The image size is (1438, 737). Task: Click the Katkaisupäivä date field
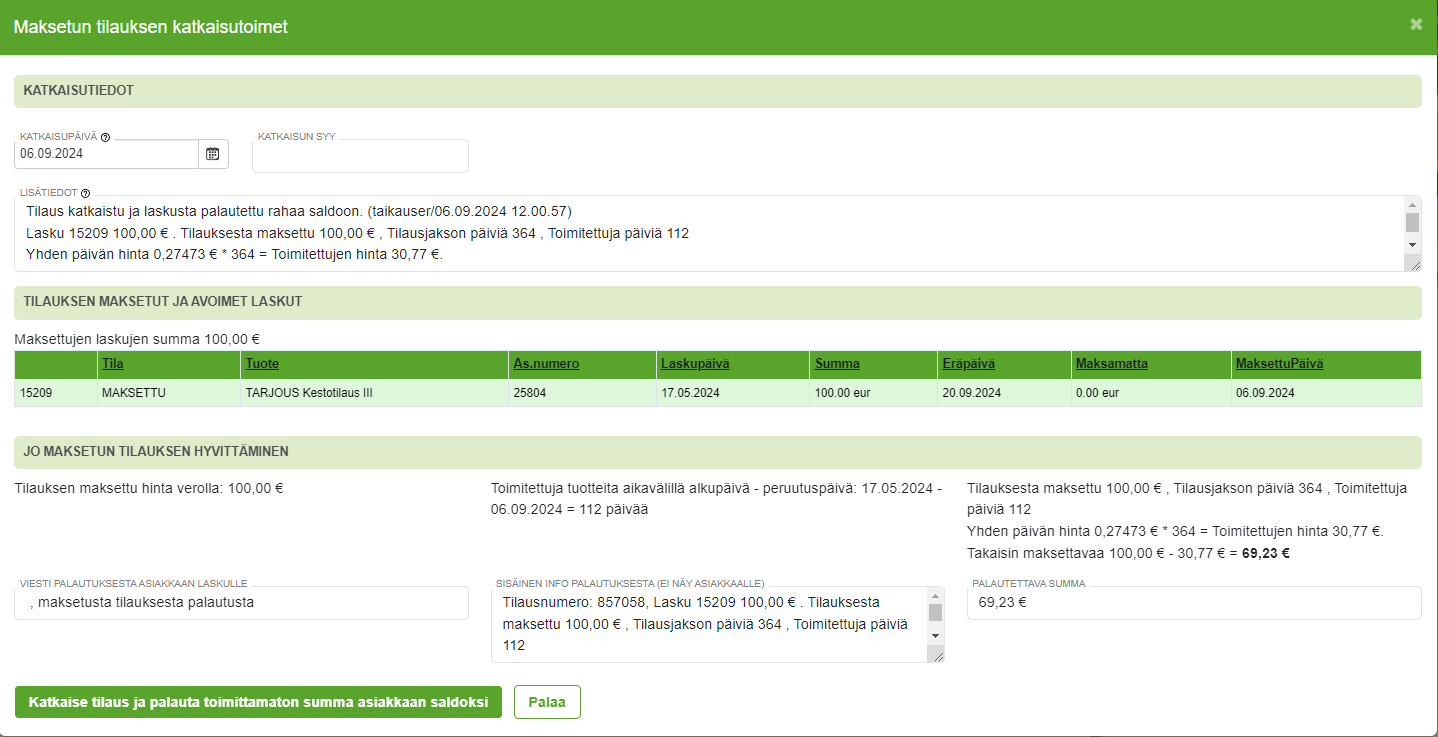[x=106, y=154]
